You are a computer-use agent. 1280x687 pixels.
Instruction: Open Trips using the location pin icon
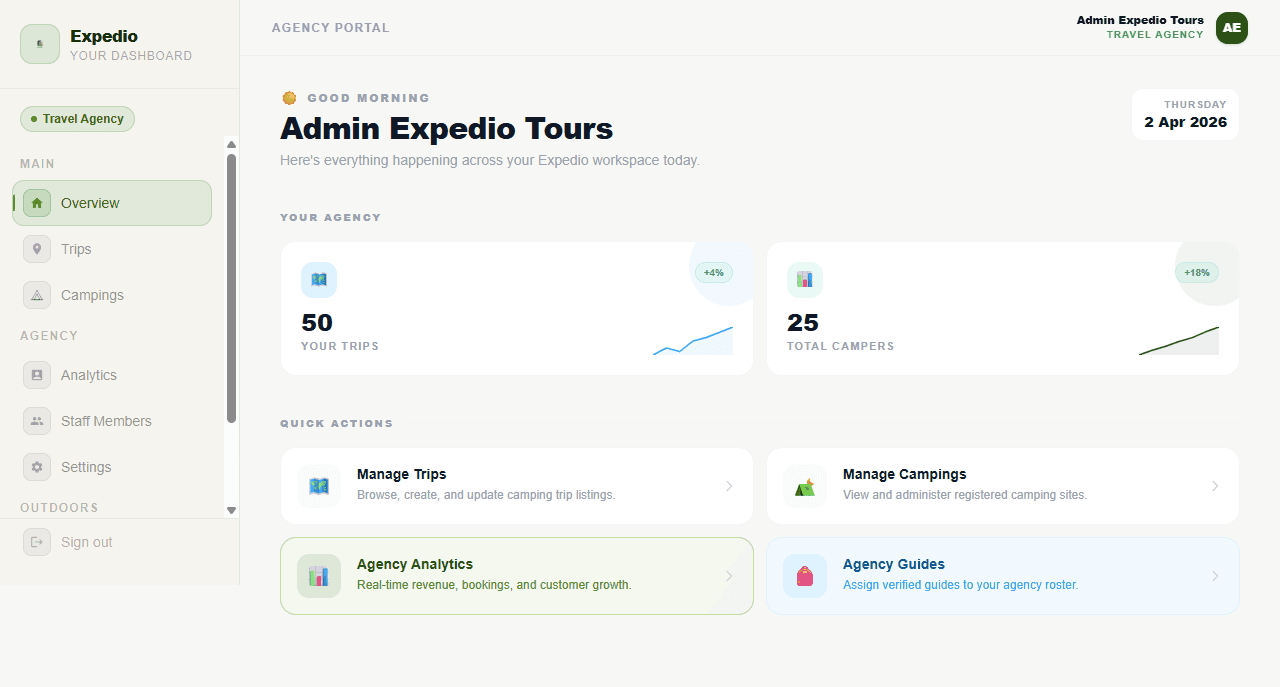[37, 248]
